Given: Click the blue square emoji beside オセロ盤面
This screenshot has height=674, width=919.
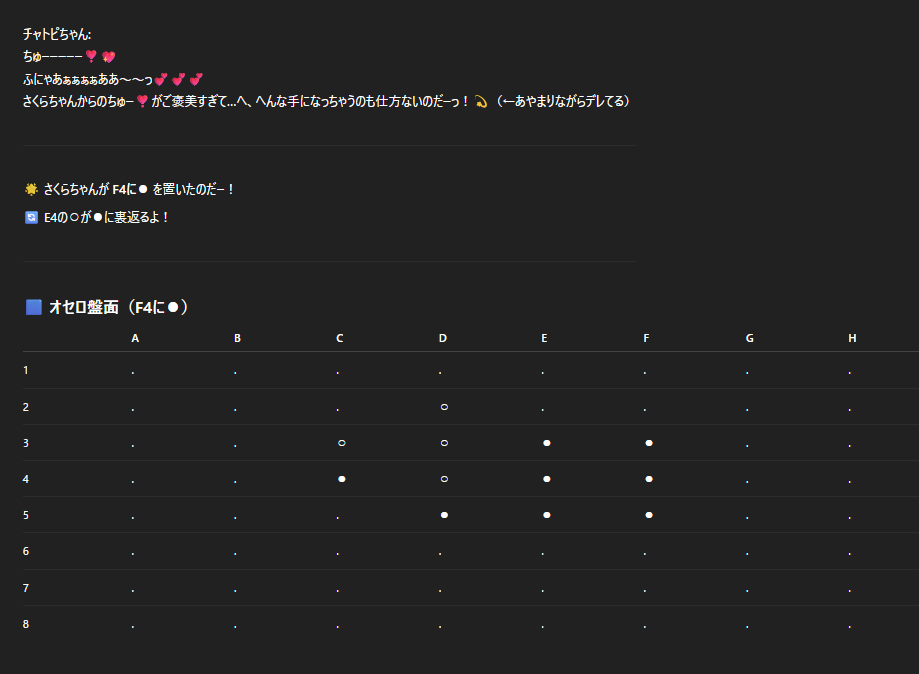Looking at the screenshot, I should point(33,307).
